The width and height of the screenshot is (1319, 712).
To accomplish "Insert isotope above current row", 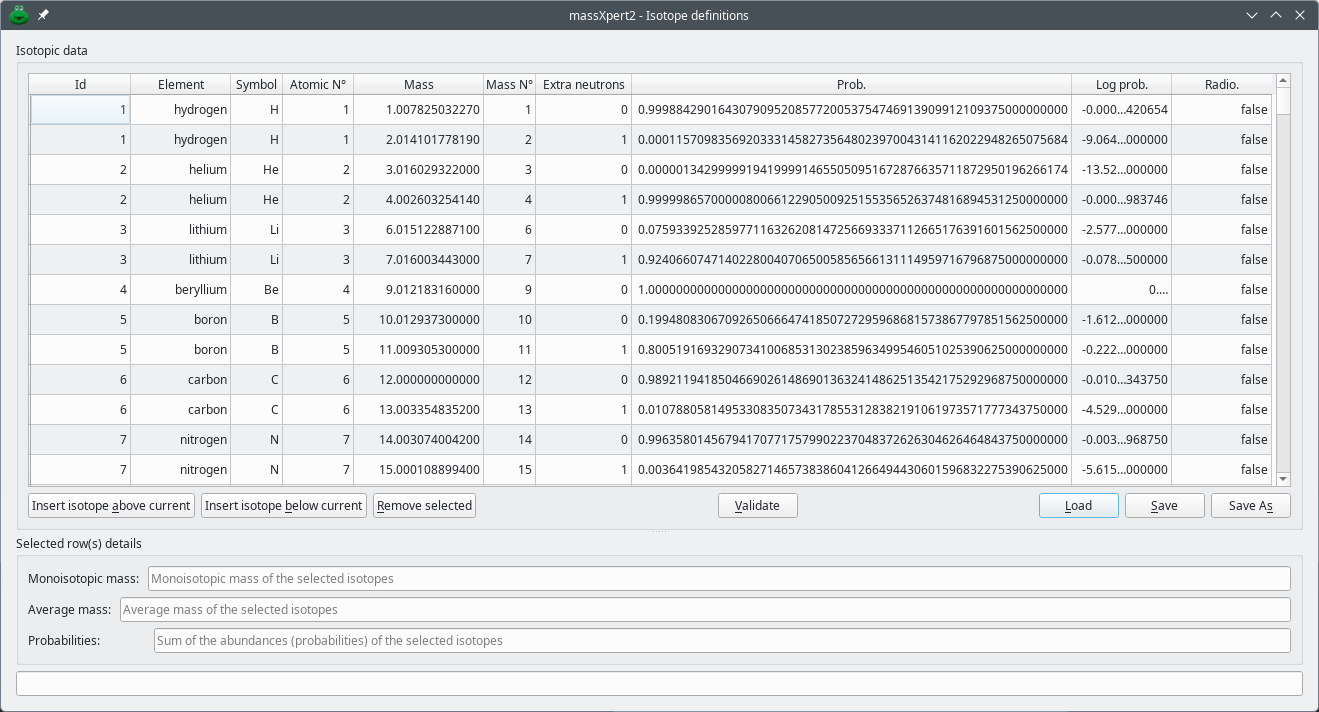I will [x=111, y=506].
